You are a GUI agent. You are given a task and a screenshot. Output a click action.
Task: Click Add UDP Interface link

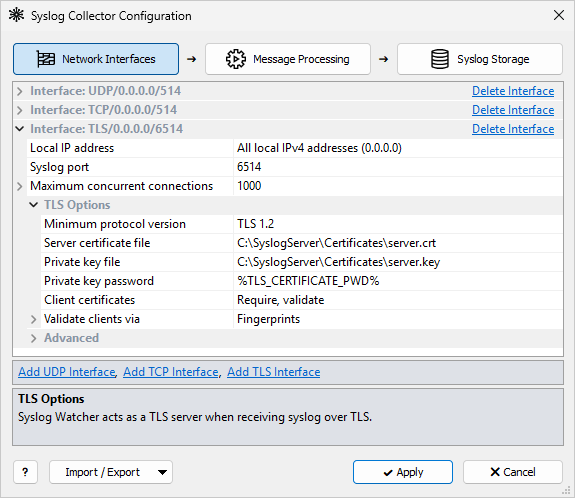[x=67, y=372]
